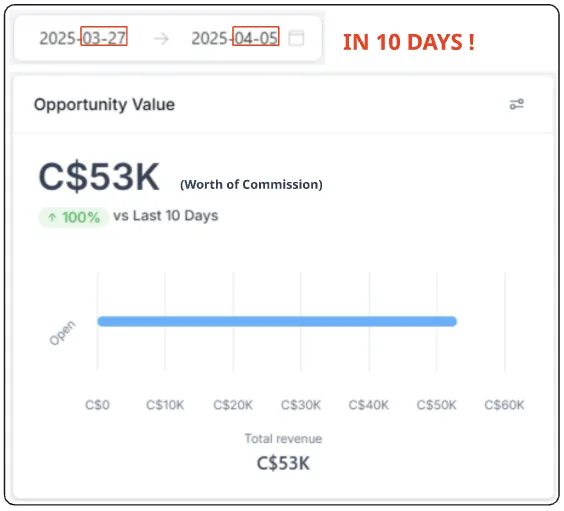Open the calendar icon in date picker
Viewport: 564px width, 511px height.
click(296, 38)
